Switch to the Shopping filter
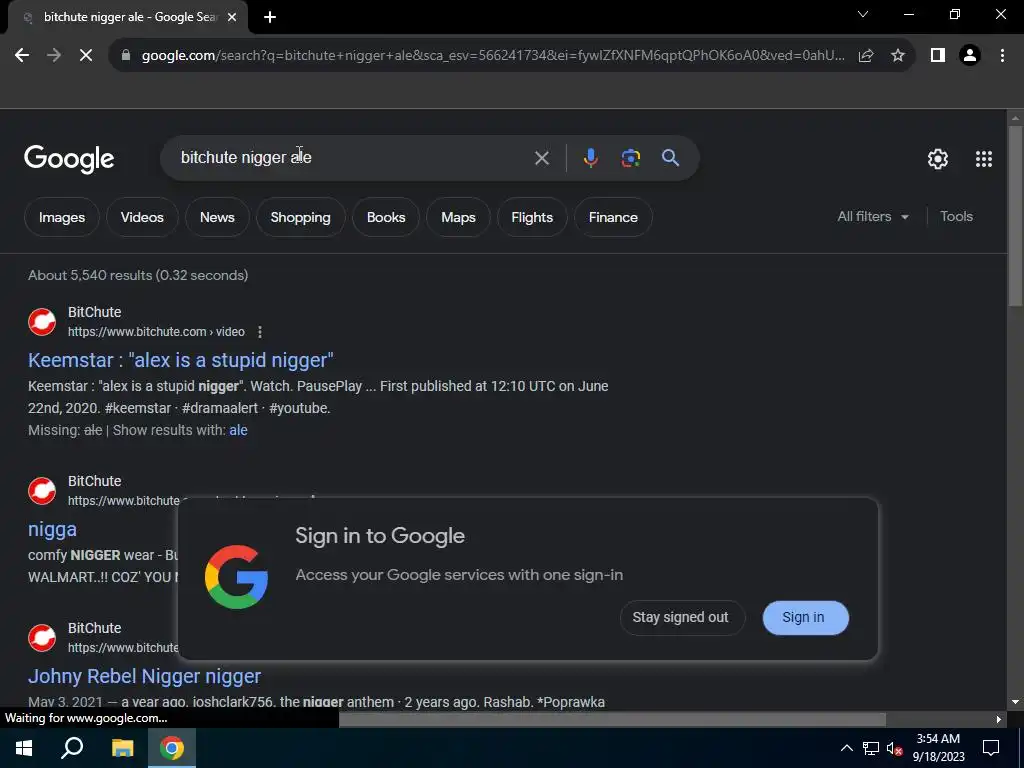 [x=300, y=217]
